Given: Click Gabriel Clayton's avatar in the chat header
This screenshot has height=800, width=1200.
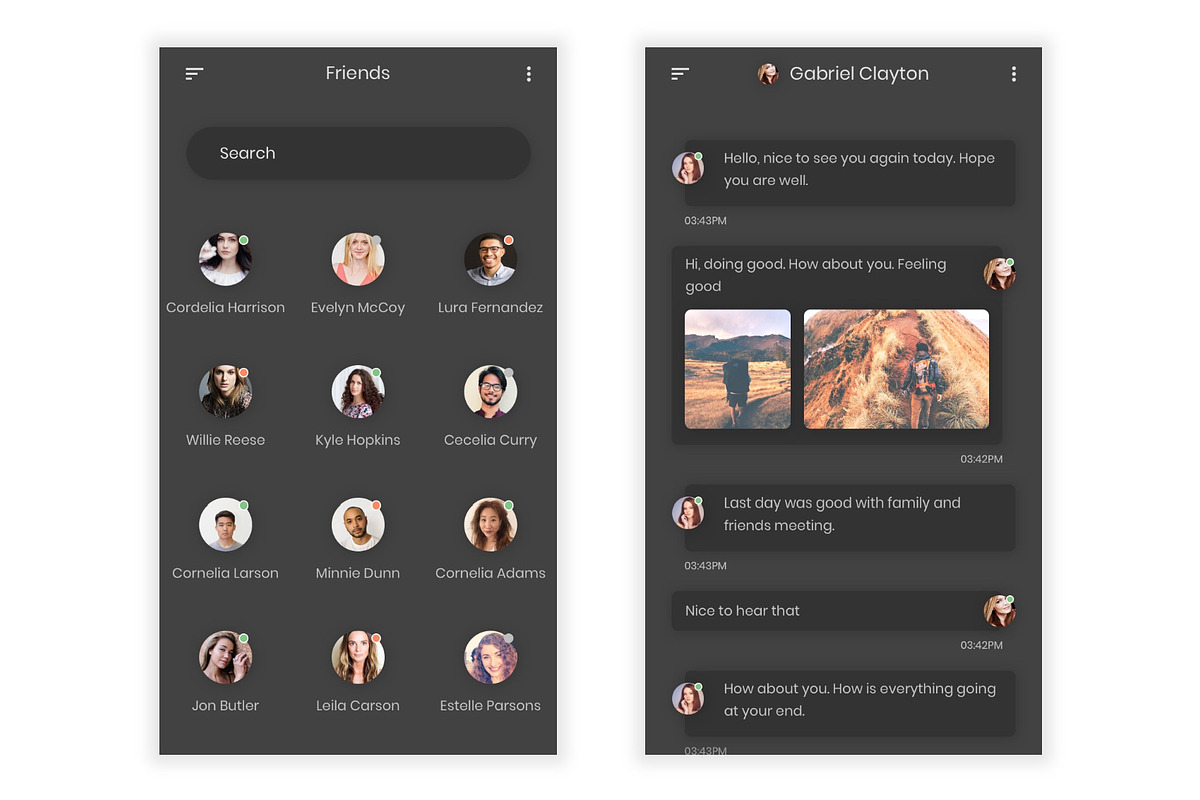Looking at the screenshot, I should point(767,73).
